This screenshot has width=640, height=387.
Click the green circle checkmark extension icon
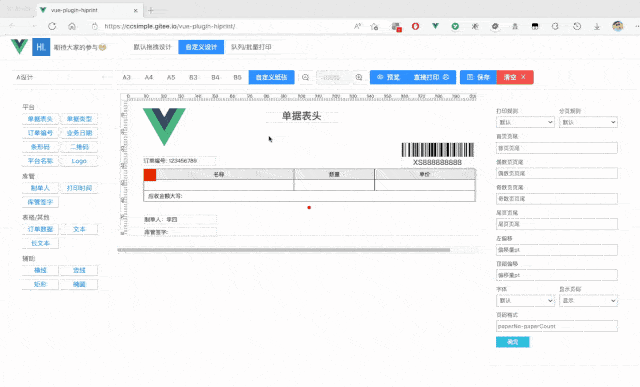pyautogui.click(x=455, y=26)
